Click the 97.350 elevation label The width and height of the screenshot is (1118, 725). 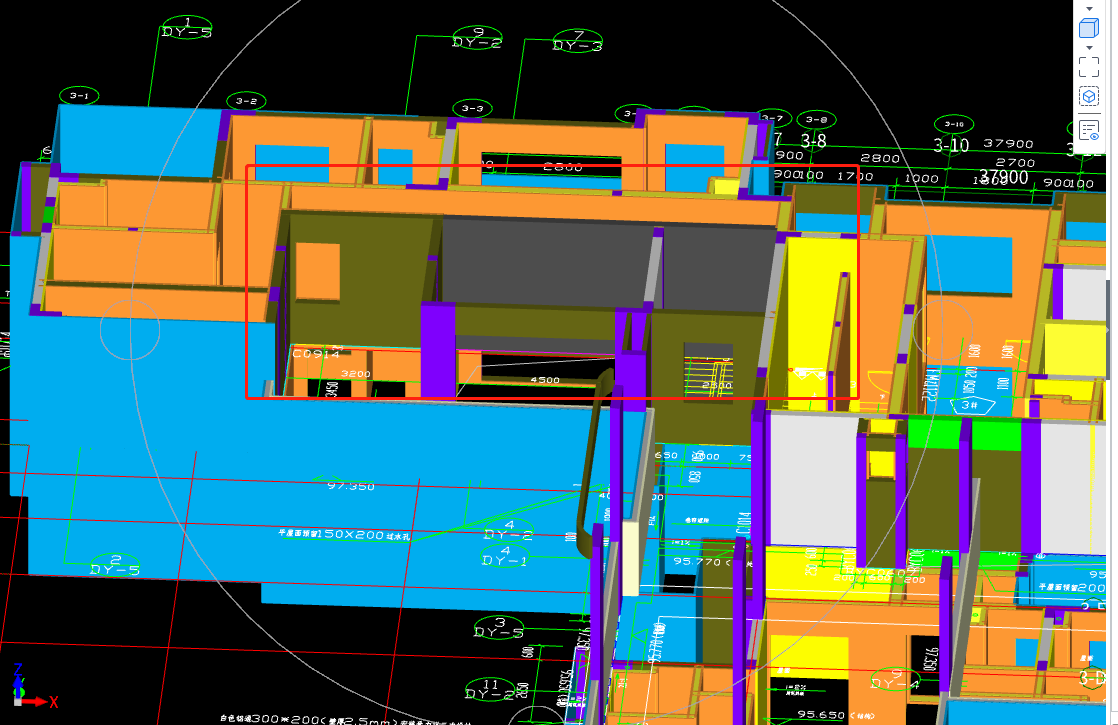point(351,485)
